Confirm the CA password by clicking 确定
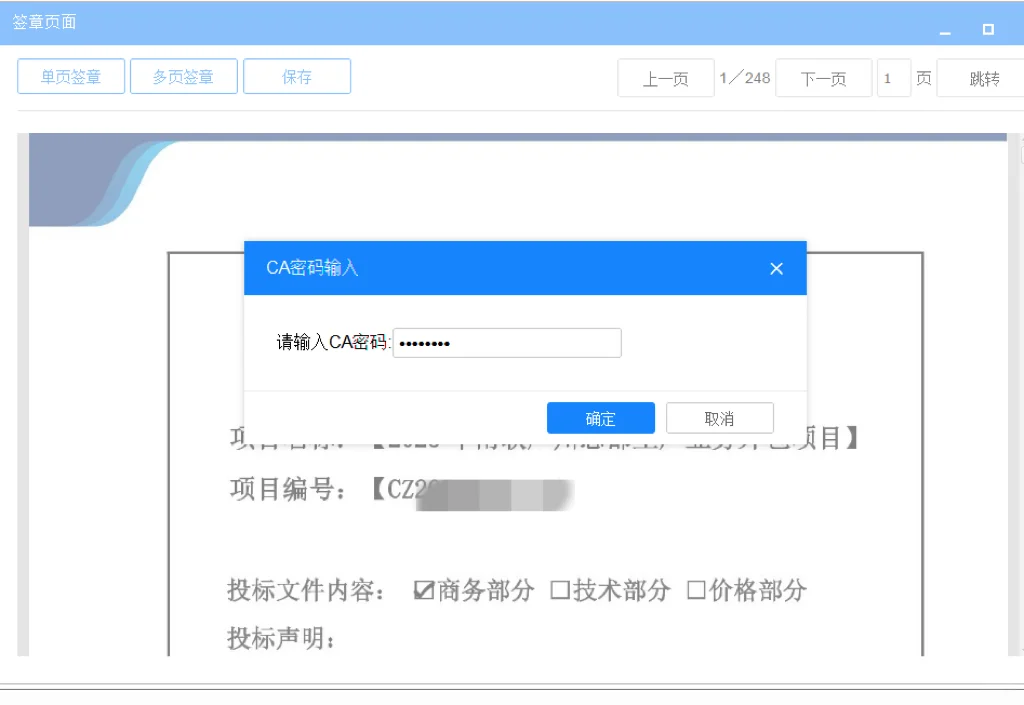 [x=600, y=417]
